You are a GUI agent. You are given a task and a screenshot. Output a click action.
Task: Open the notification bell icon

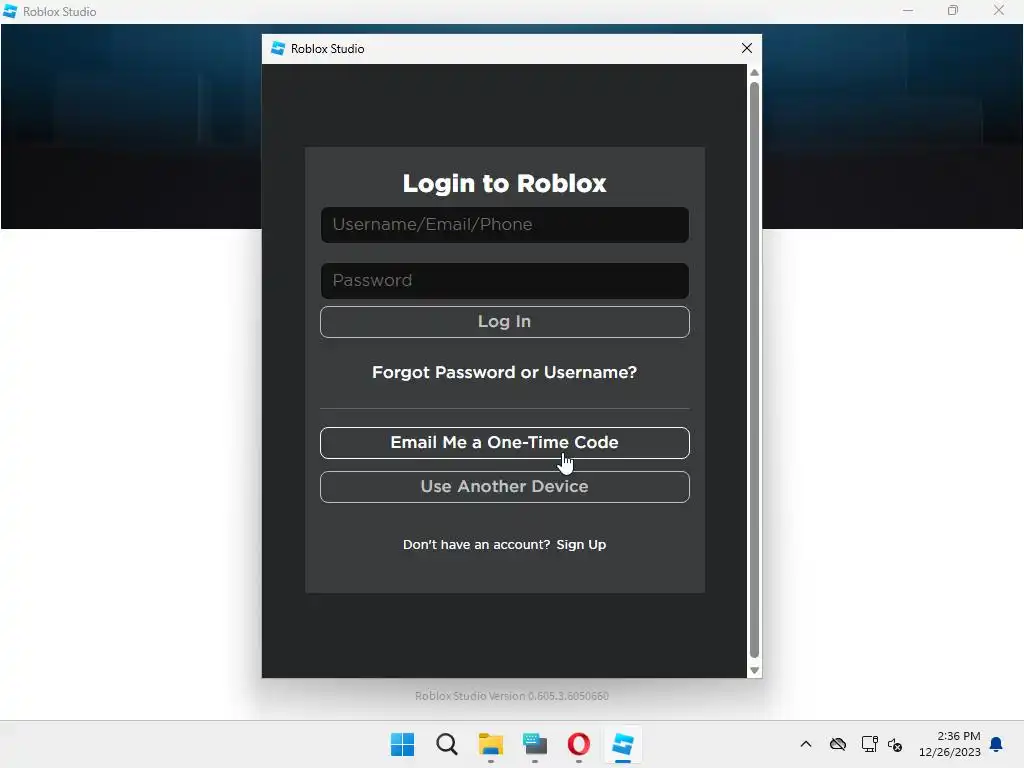click(x=997, y=744)
